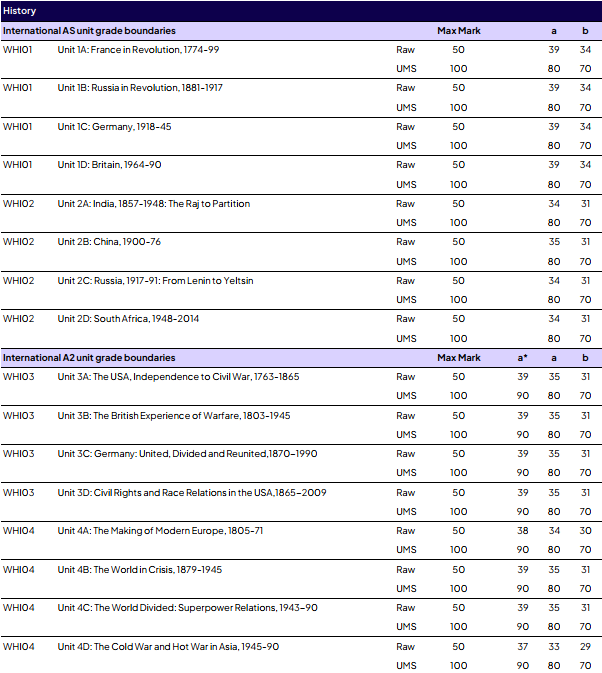602x673 pixels.
Task: Click the 'b' column header in A2 section
Action: coord(585,358)
